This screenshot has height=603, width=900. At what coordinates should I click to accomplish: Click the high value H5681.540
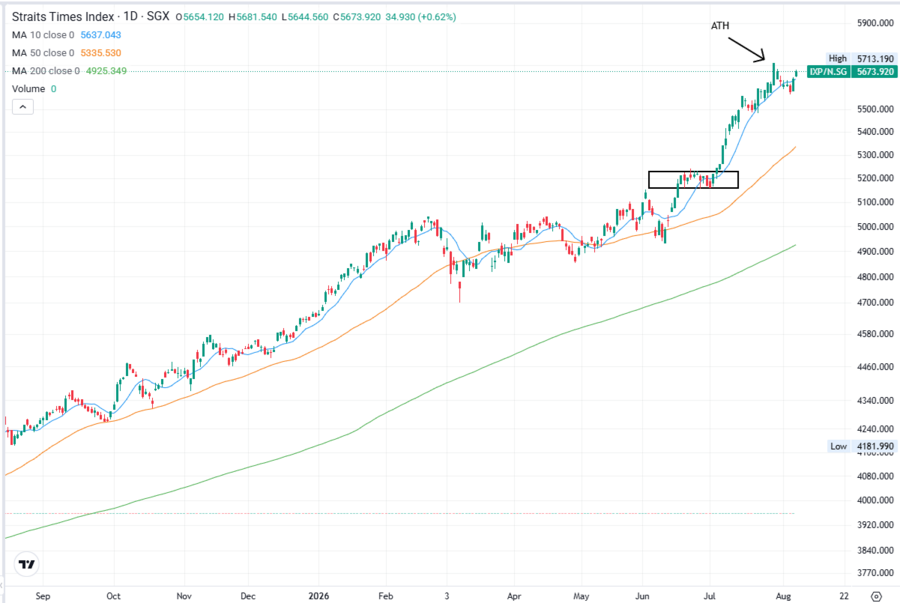point(253,17)
